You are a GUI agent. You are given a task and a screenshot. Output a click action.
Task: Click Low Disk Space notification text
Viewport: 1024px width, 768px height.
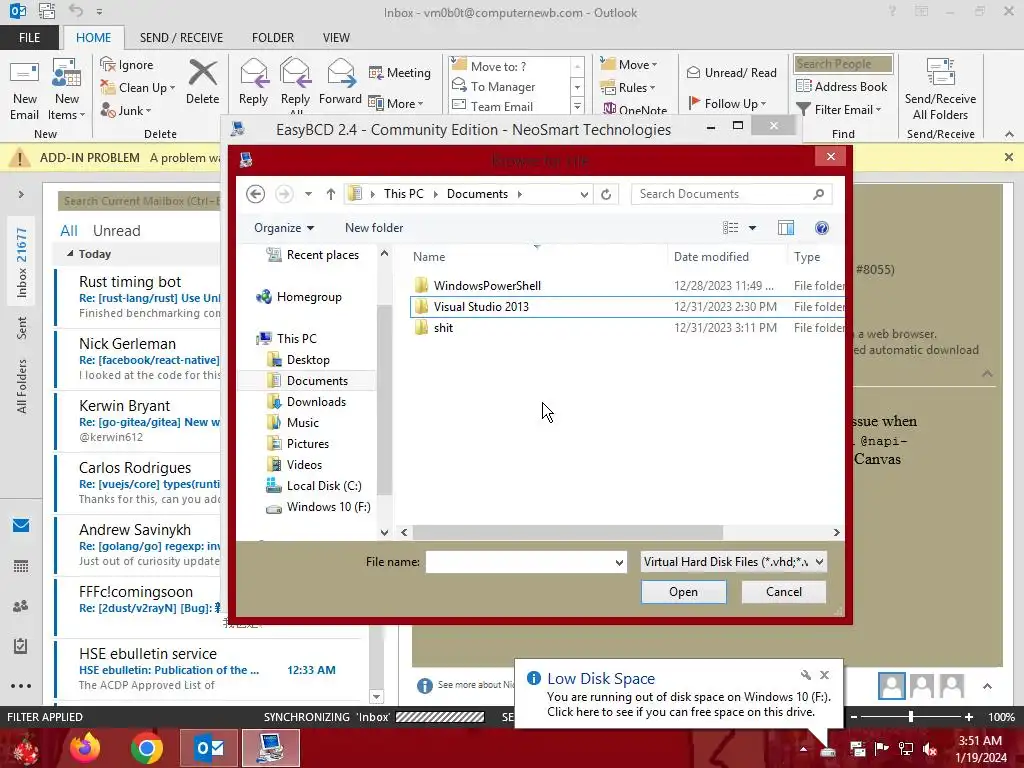click(688, 705)
